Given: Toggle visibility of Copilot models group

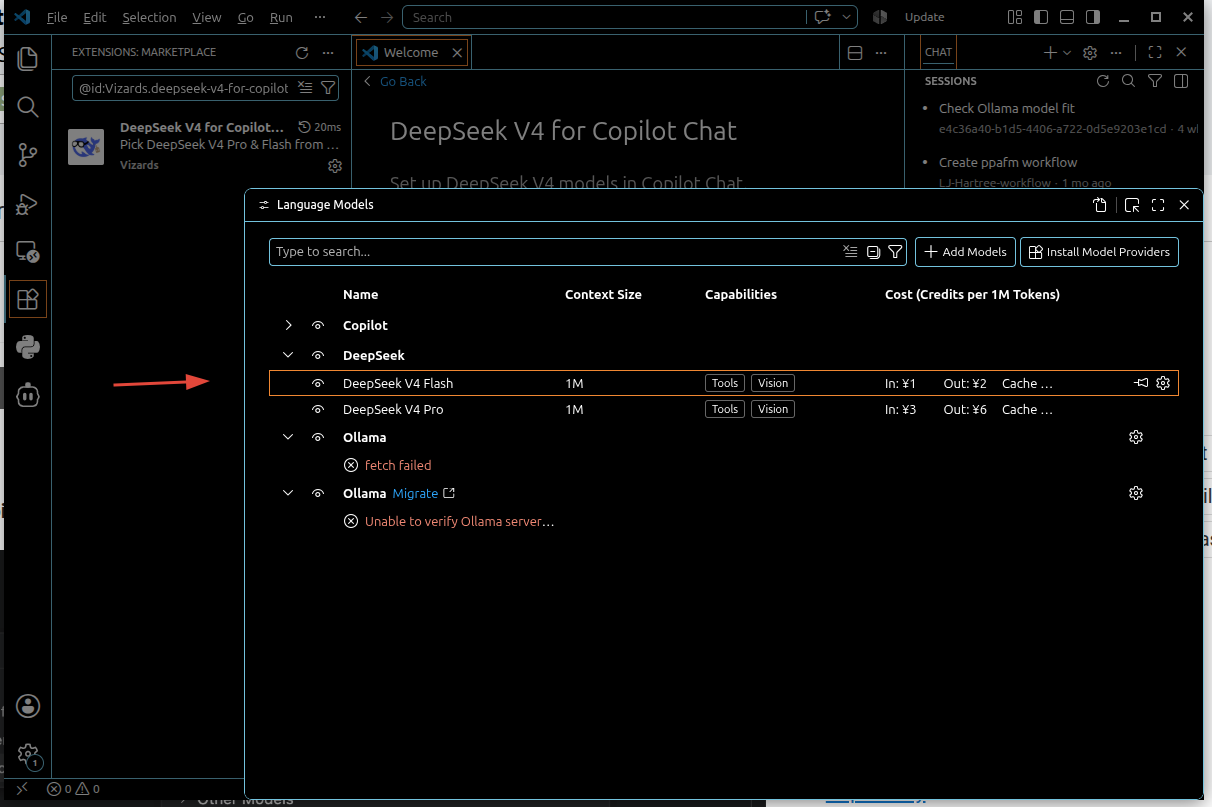Looking at the screenshot, I should pyautogui.click(x=318, y=326).
